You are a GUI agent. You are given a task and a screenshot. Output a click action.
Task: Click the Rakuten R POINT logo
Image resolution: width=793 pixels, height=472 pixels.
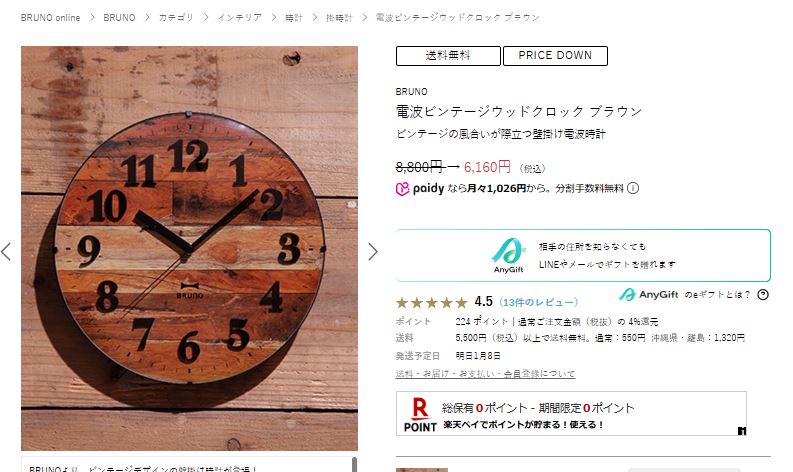[x=420, y=414]
